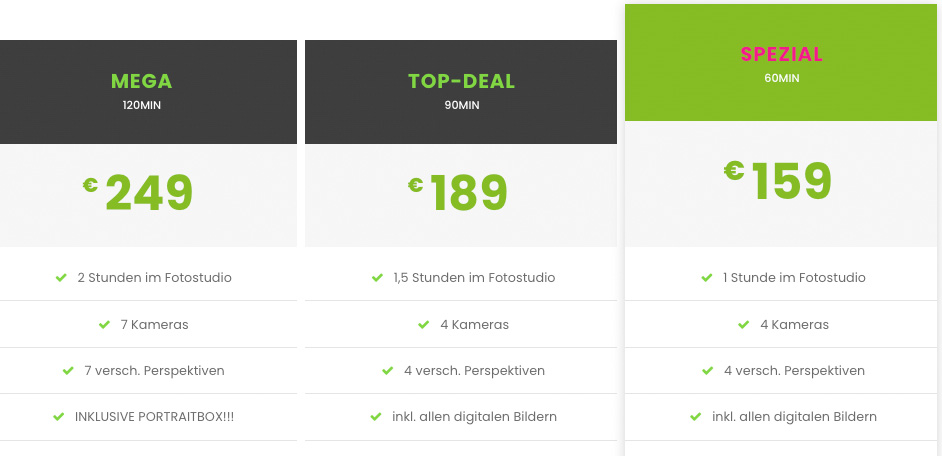Click the euro icon next to 159
The image size is (942, 456).
pos(735,170)
